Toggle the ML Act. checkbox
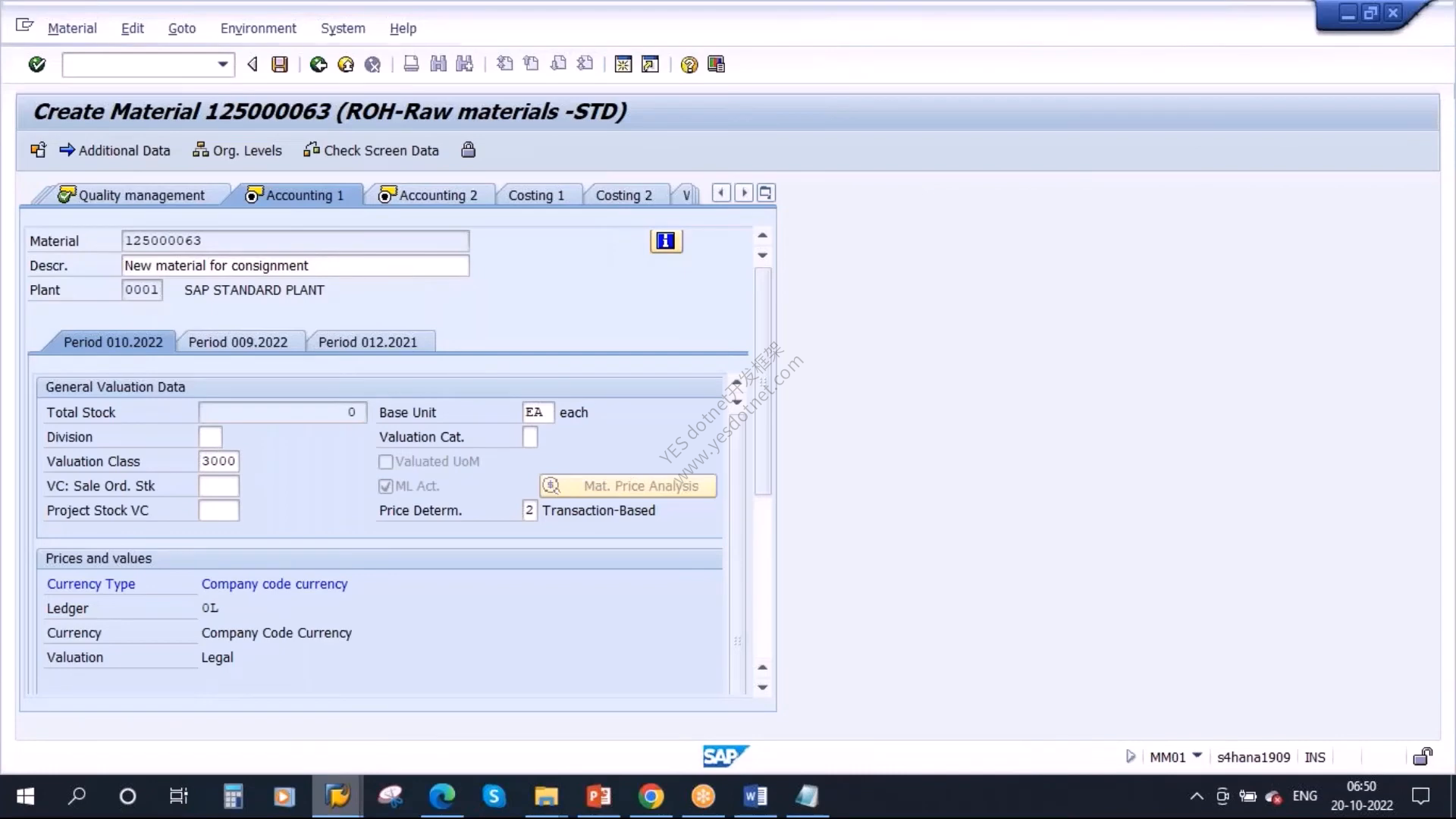Viewport: 1456px width, 819px height. click(x=385, y=486)
